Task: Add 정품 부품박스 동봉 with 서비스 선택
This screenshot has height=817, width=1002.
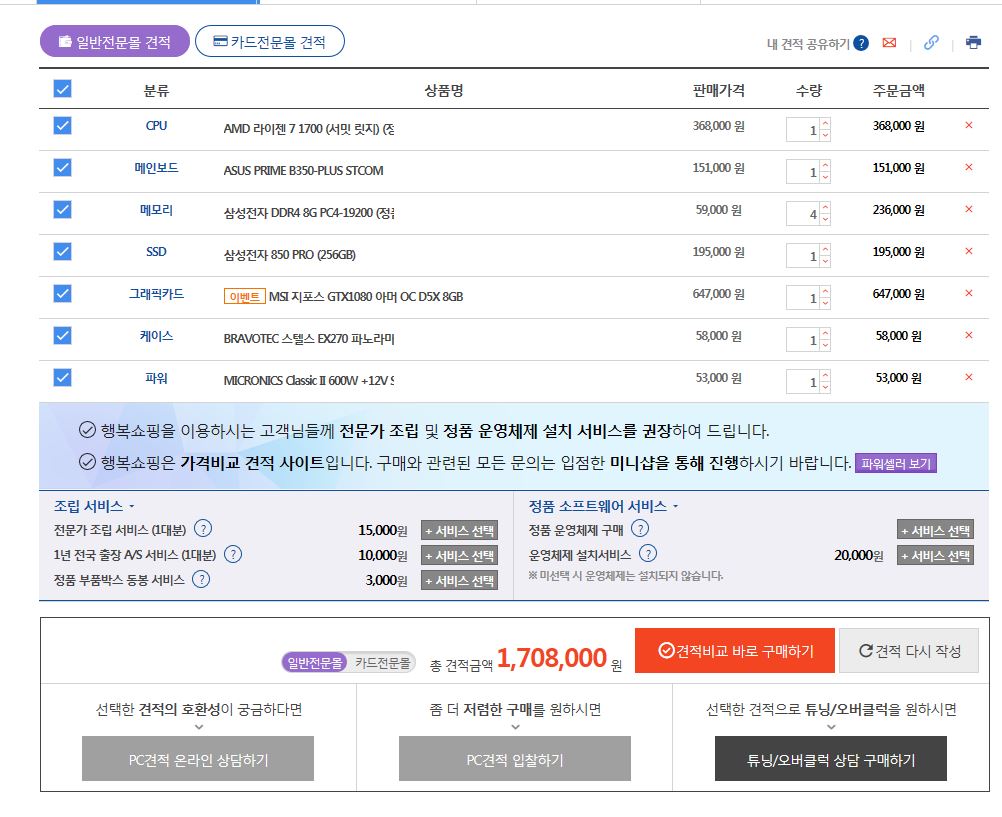Action: 459,580
